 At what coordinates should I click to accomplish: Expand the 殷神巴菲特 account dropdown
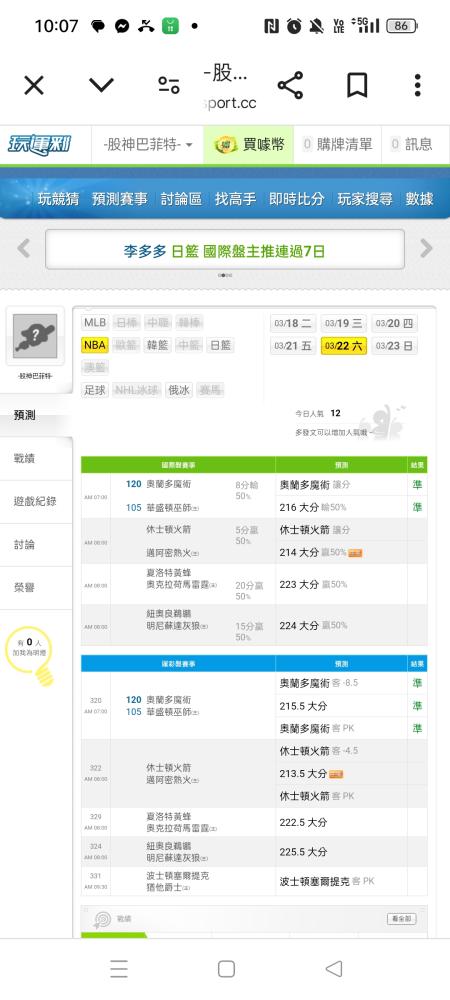tap(148, 145)
